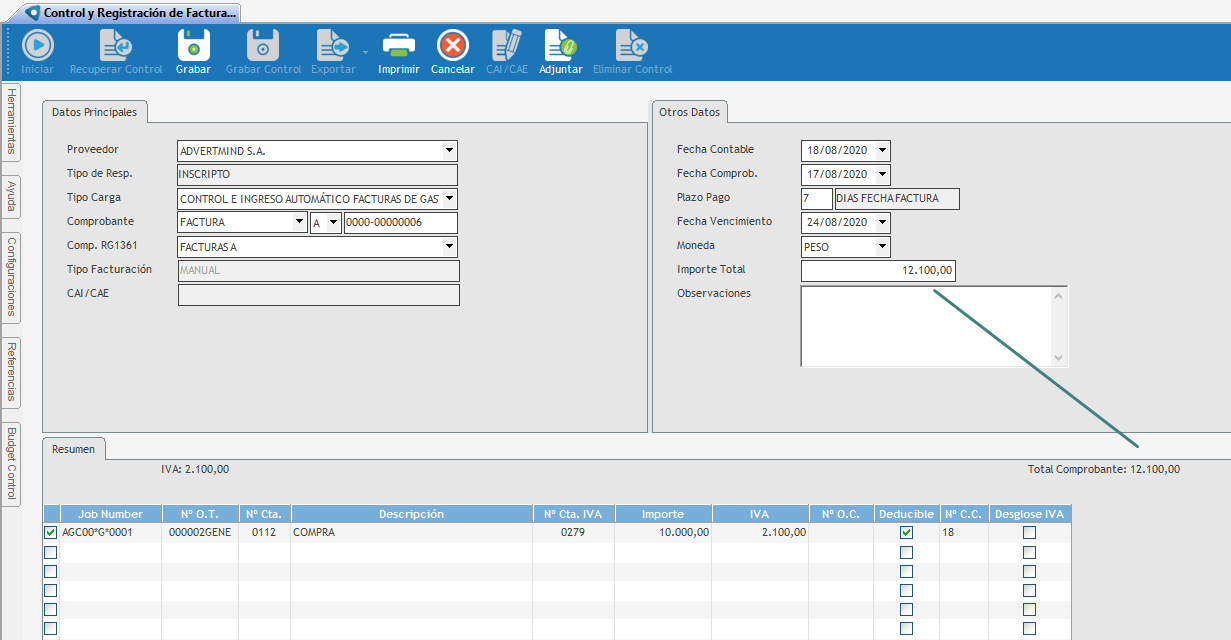Expand the Proveedor dropdown
Image resolution: width=1231 pixels, height=640 pixels.
pos(449,151)
